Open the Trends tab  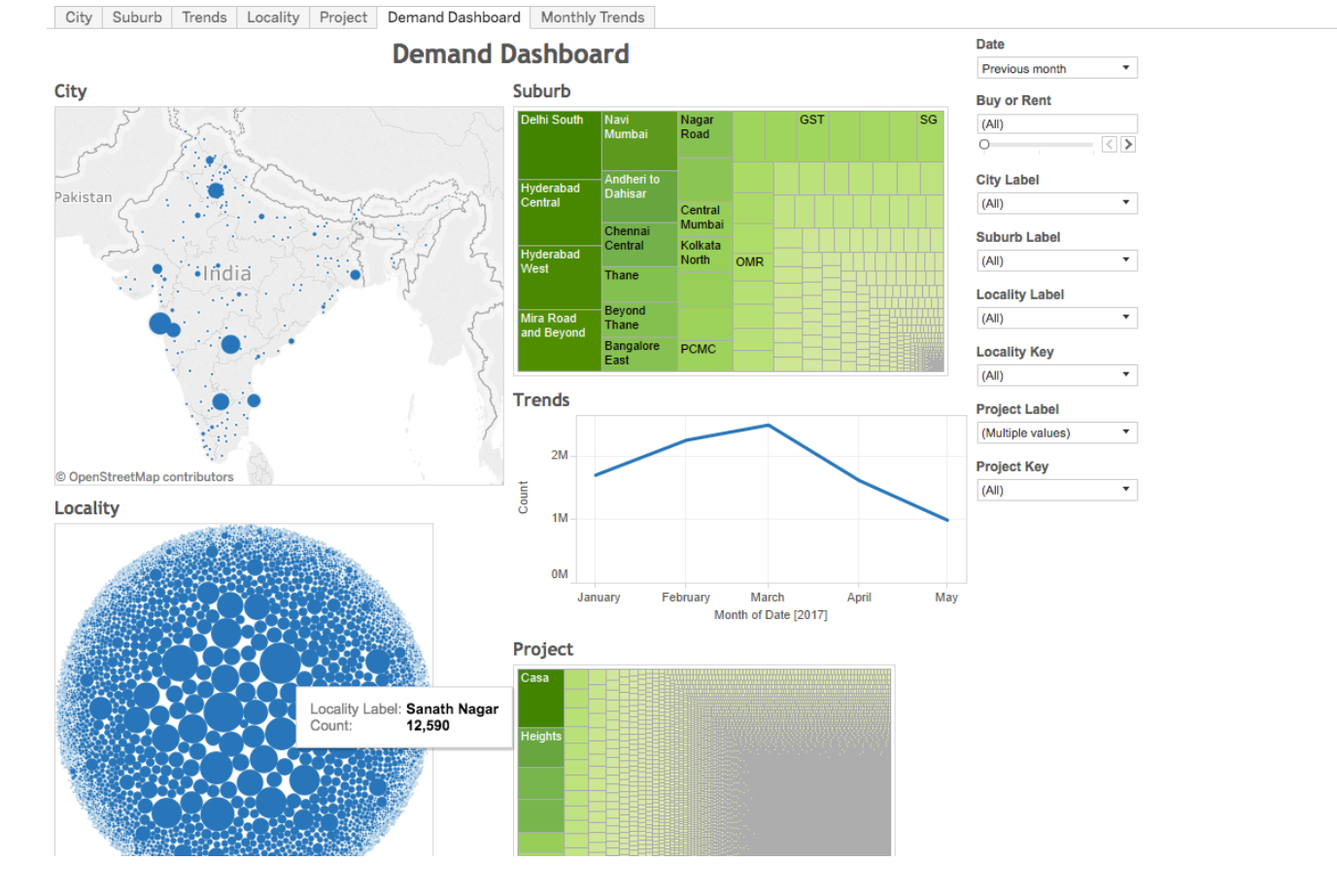coord(204,17)
